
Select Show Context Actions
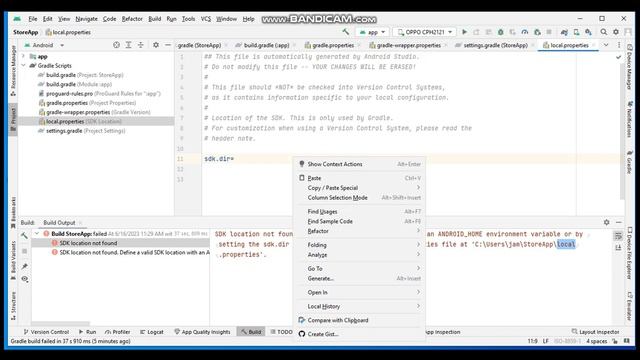coord(359,164)
